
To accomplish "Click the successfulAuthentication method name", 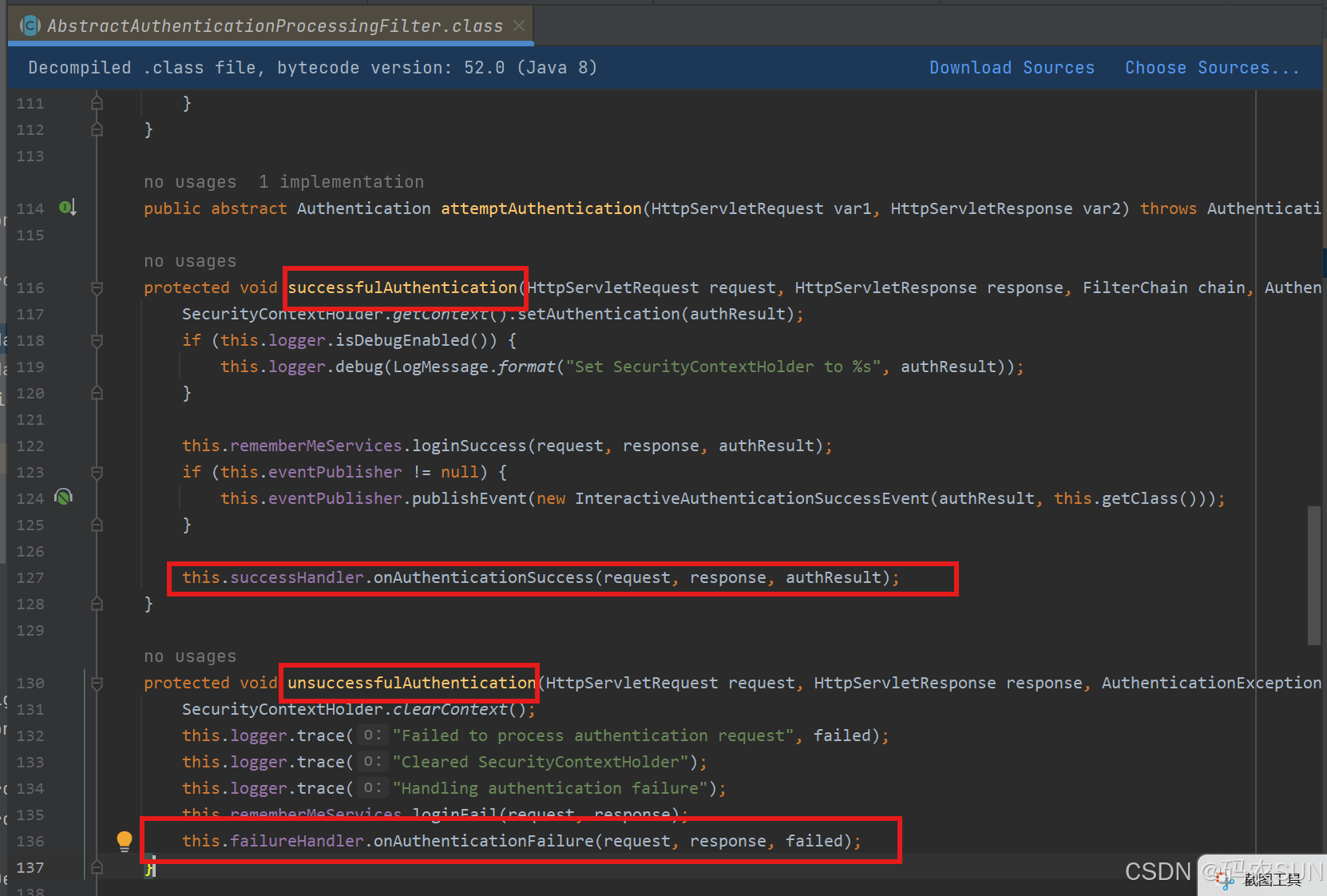I will [402, 287].
